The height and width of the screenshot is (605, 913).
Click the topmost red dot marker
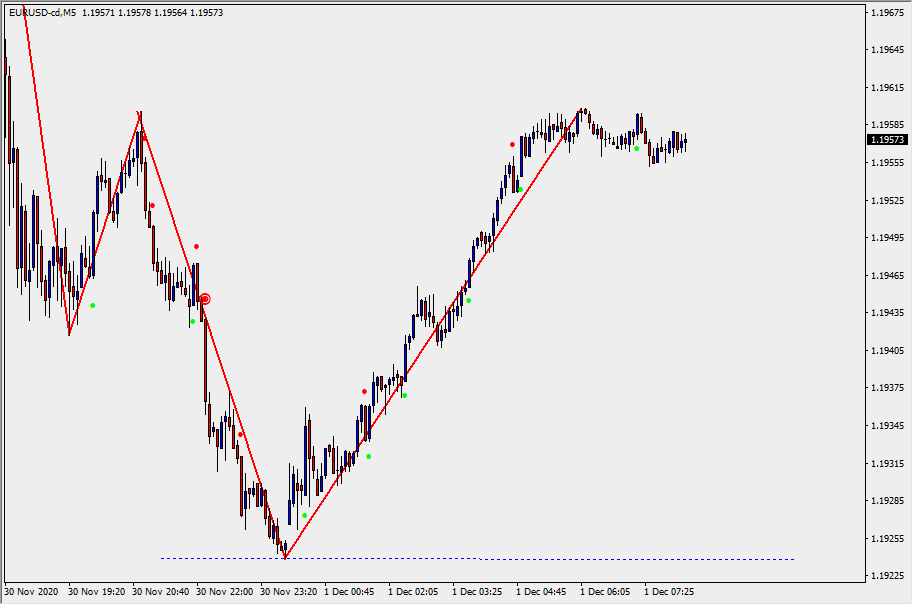[x=512, y=144]
